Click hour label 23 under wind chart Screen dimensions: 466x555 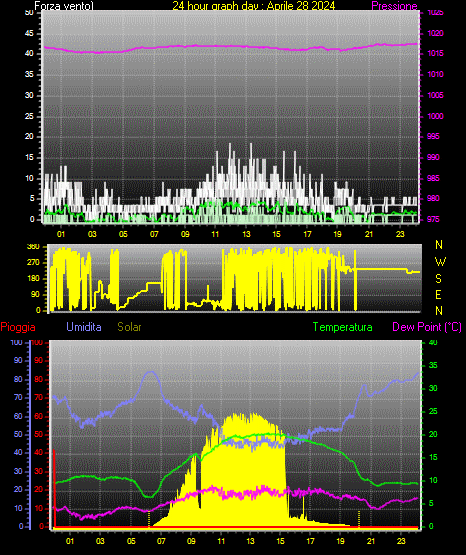[x=400, y=234]
